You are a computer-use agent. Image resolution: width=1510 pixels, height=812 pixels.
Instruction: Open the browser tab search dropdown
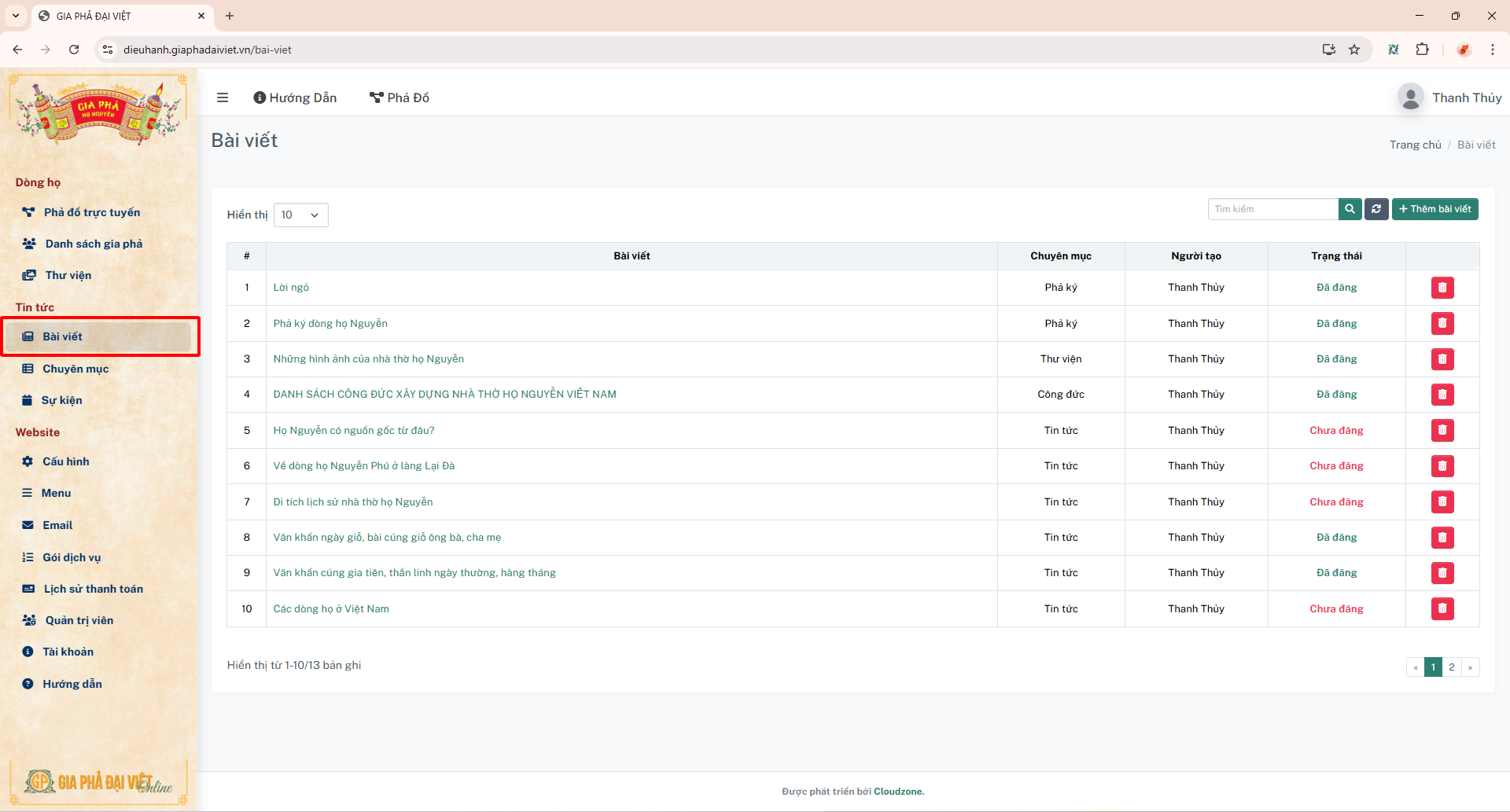point(16,16)
